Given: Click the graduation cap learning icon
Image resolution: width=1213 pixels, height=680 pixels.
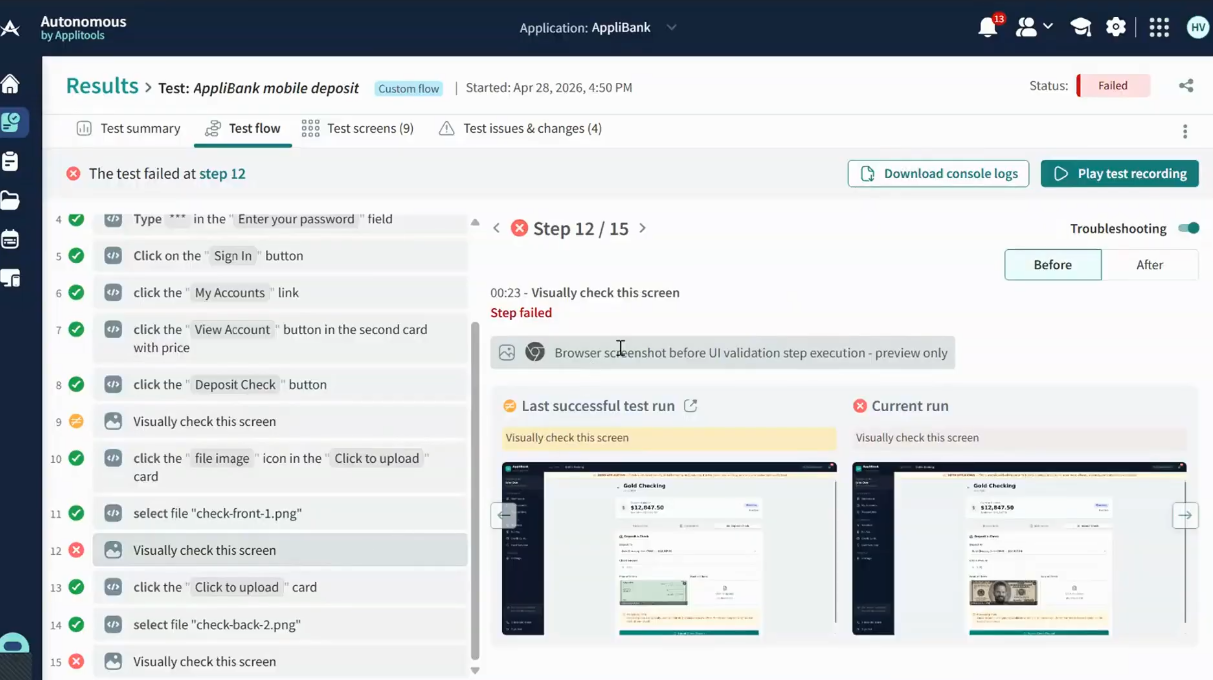Looking at the screenshot, I should 1080,28.
